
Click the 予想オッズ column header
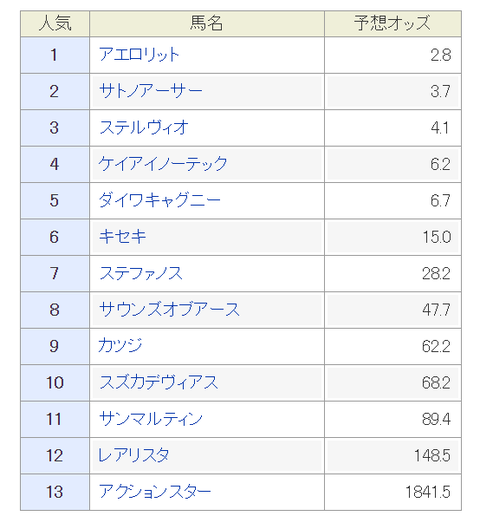(393, 23)
